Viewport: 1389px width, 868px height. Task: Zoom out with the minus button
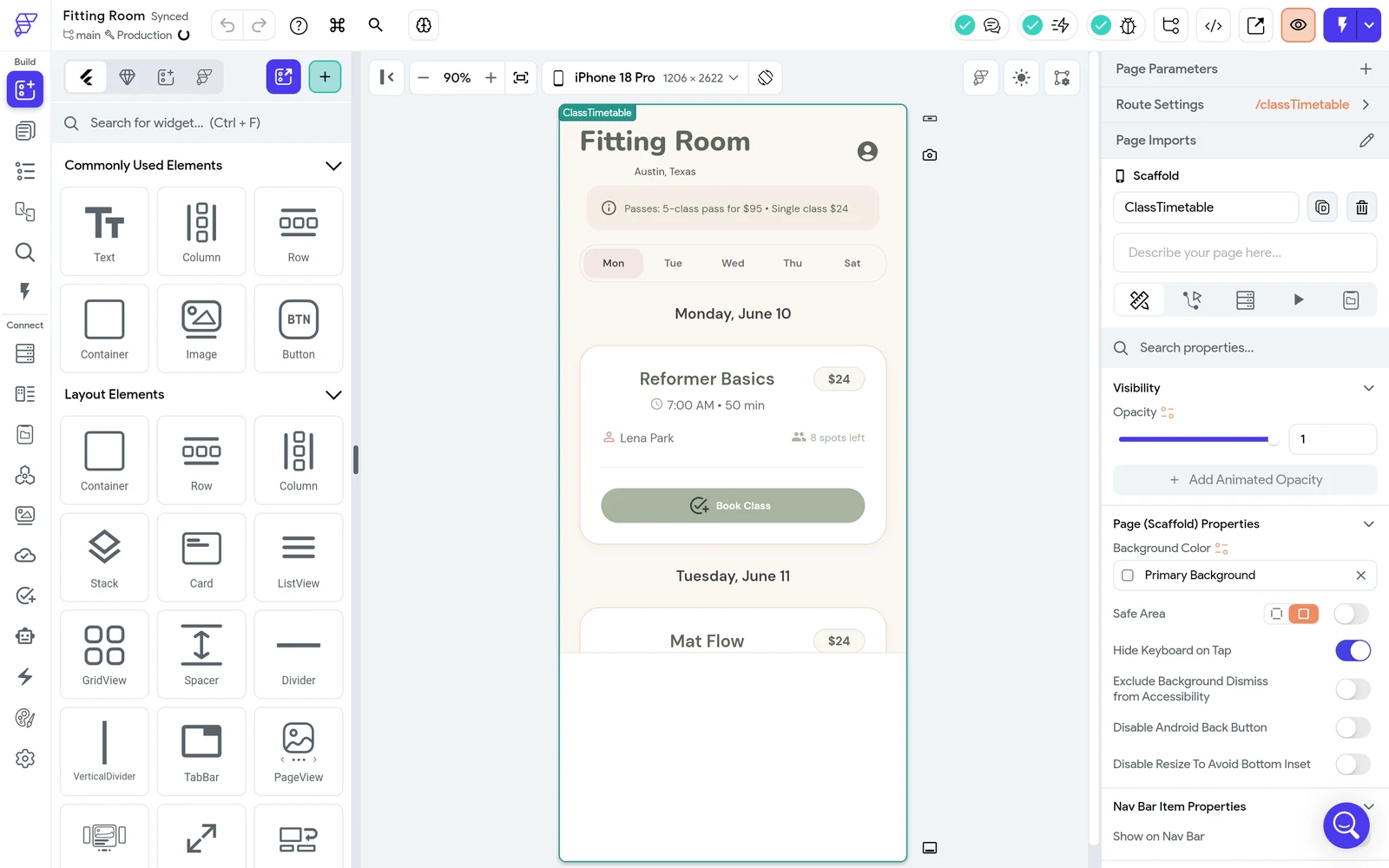424,77
